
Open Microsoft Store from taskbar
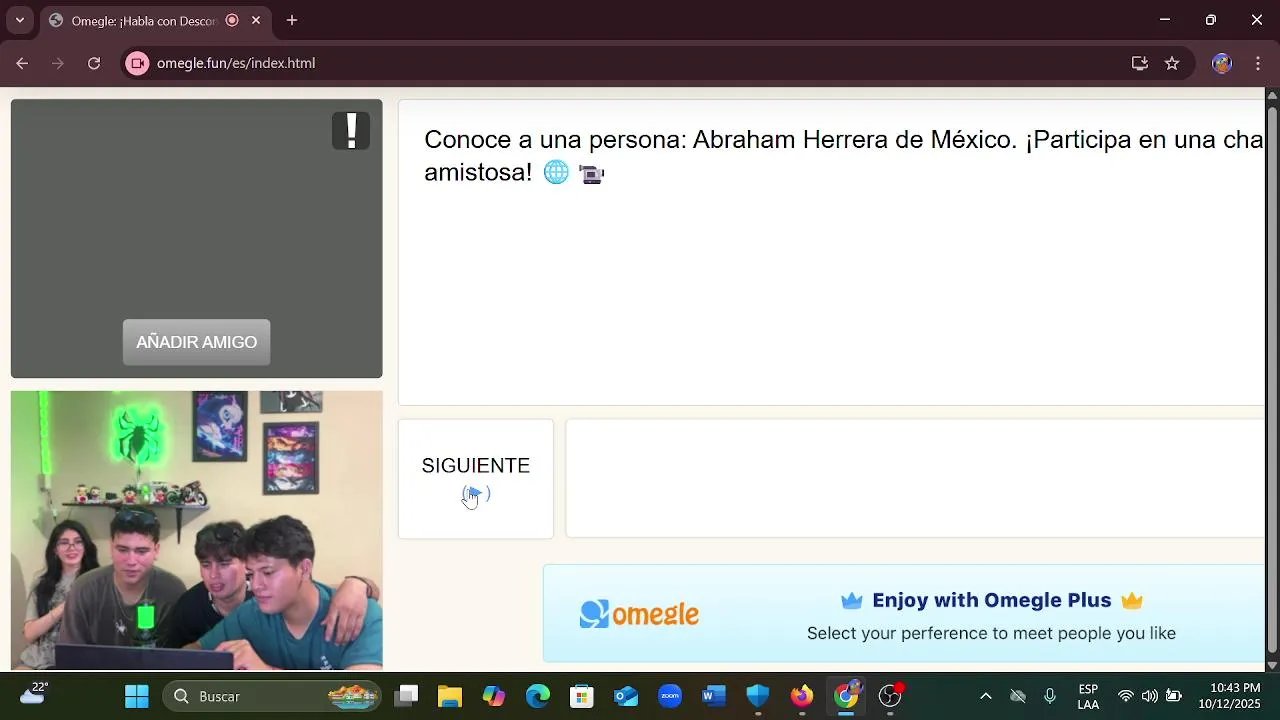[x=582, y=696]
